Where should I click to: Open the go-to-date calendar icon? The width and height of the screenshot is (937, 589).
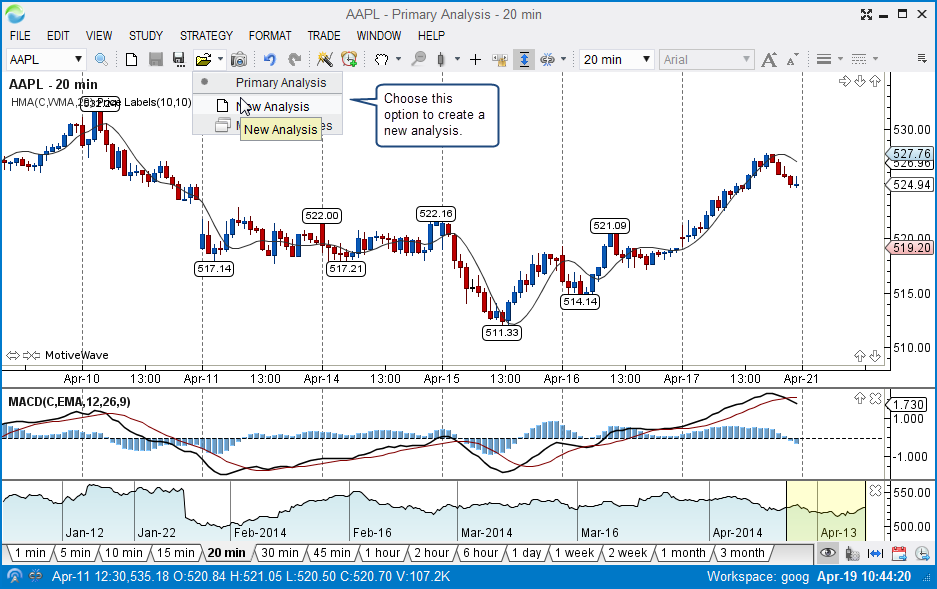[x=899, y=553]
